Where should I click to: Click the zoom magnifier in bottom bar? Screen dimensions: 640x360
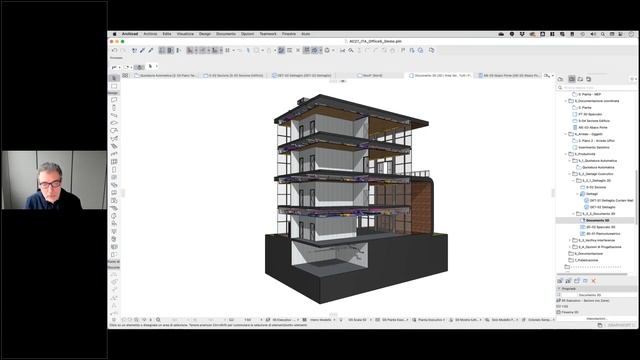click(x=158, y=320)
